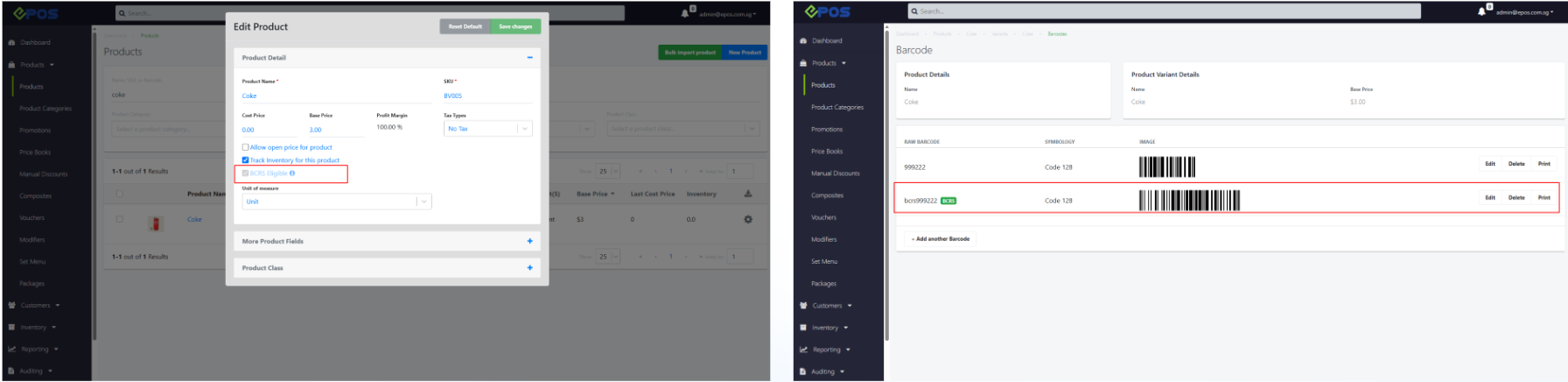Expand the More Product Fields section
The height and width of the screenshot is (382, 1568).
[529, 241]
